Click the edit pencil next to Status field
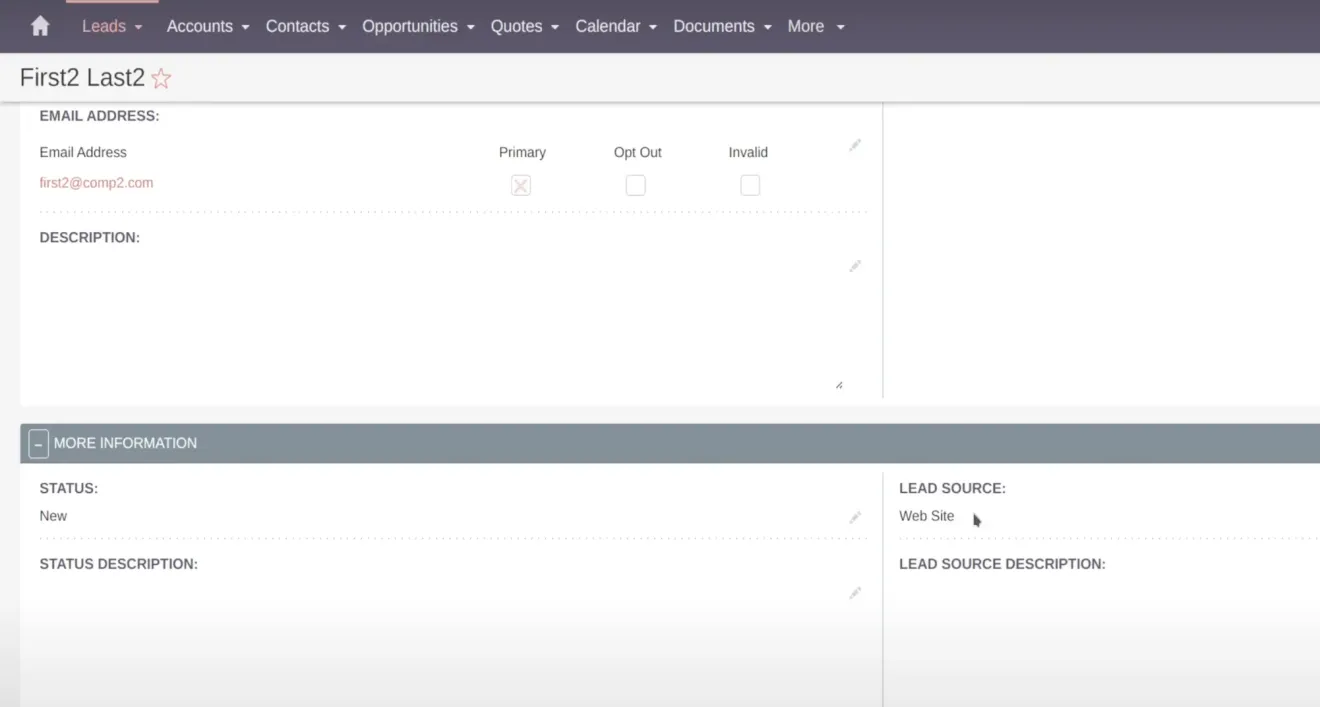This screenshot has width=1320, height=707. (x=855, y=516)
